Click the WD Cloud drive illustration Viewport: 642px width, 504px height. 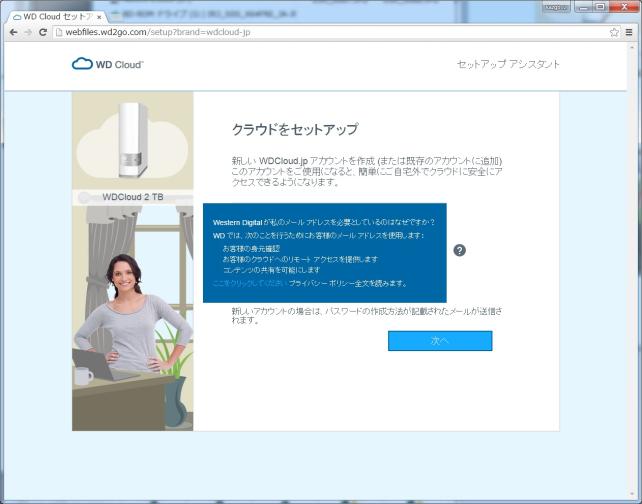[132, 140]
